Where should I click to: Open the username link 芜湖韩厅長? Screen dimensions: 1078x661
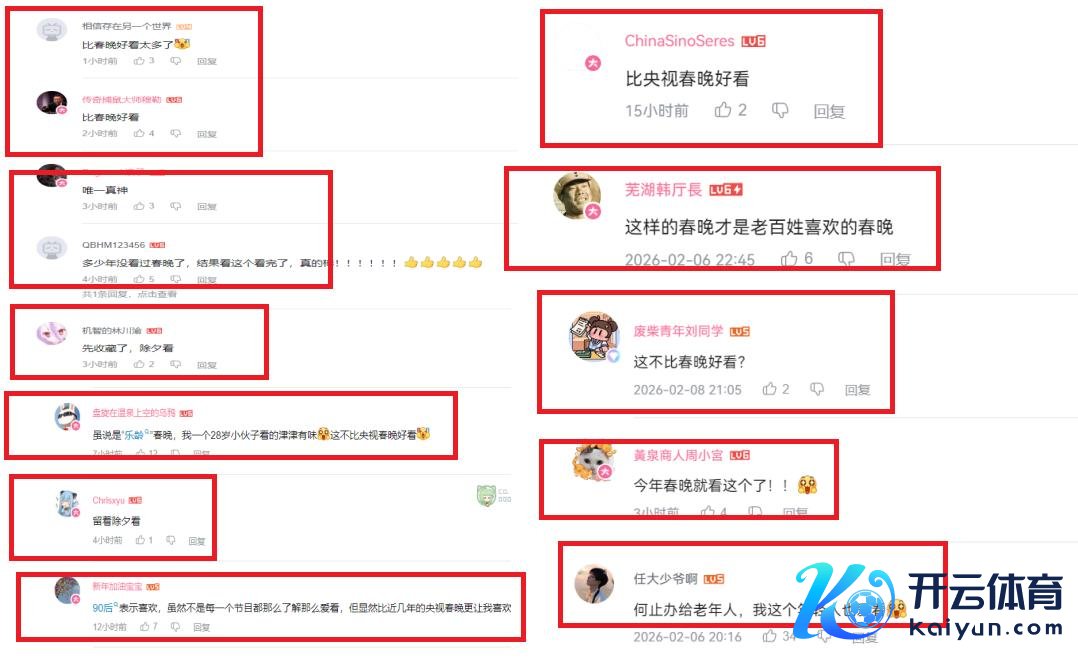tap(663, 189)
